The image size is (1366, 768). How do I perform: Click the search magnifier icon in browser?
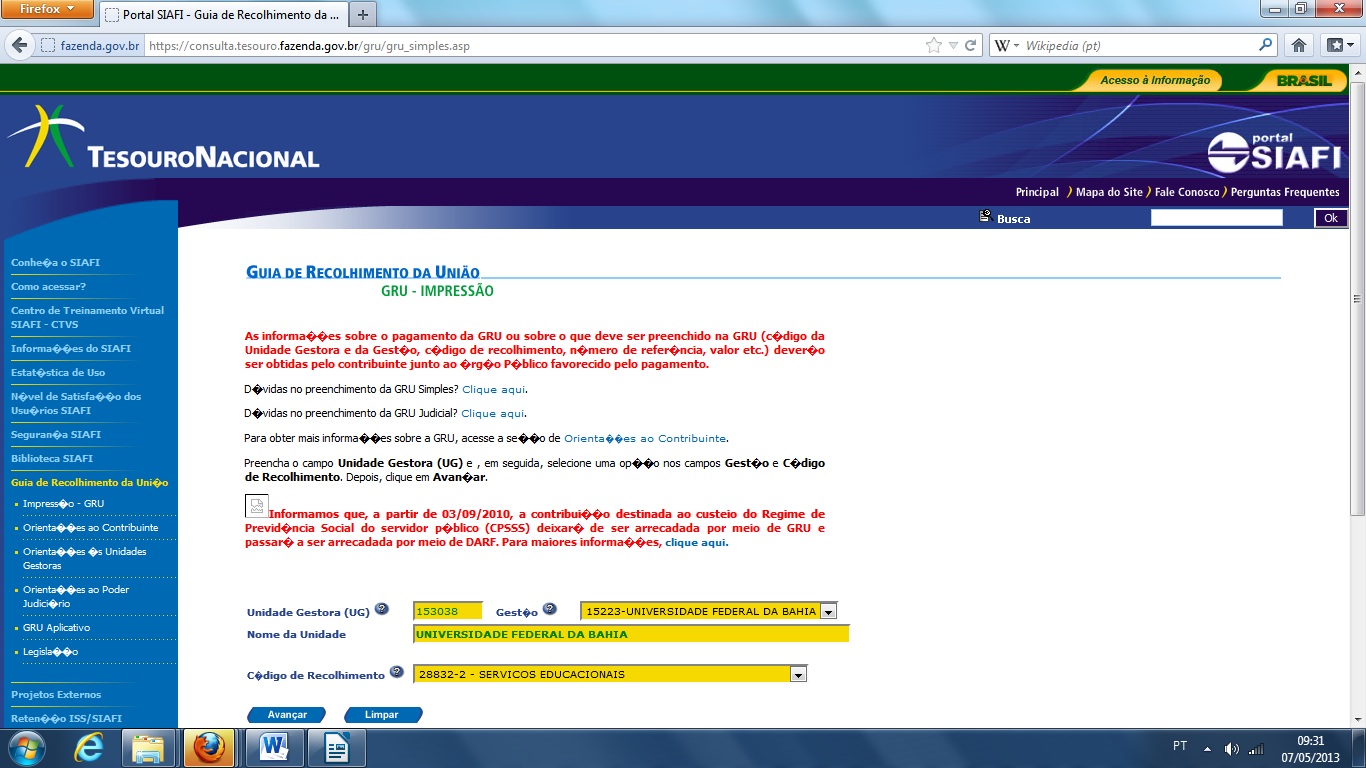1266,45
